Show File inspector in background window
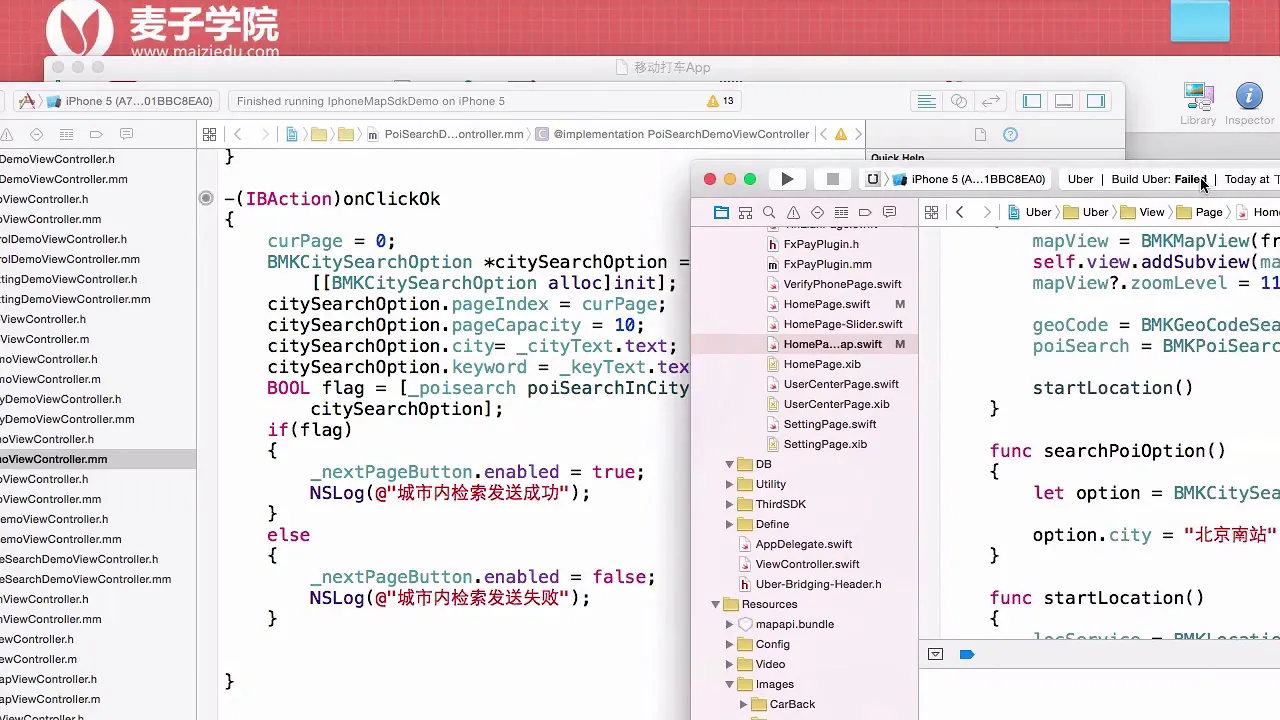 980,134
